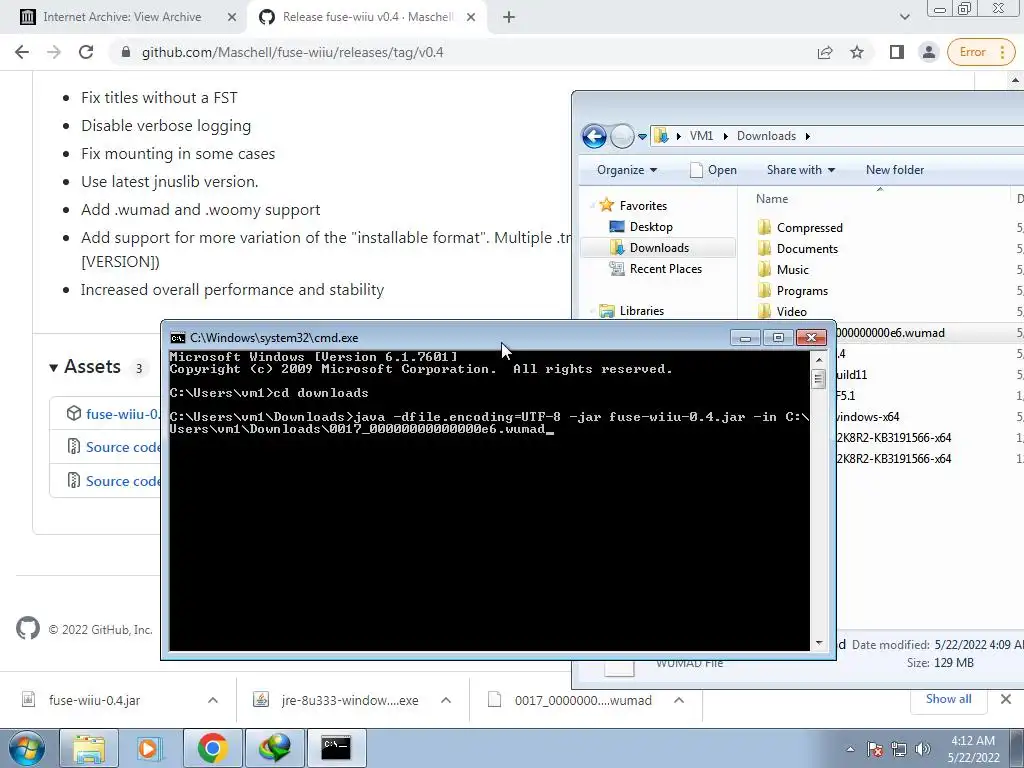This screenshot has width=1024, height=768.
Task: Open Chrome profile avatar
Action: (928, 52)
